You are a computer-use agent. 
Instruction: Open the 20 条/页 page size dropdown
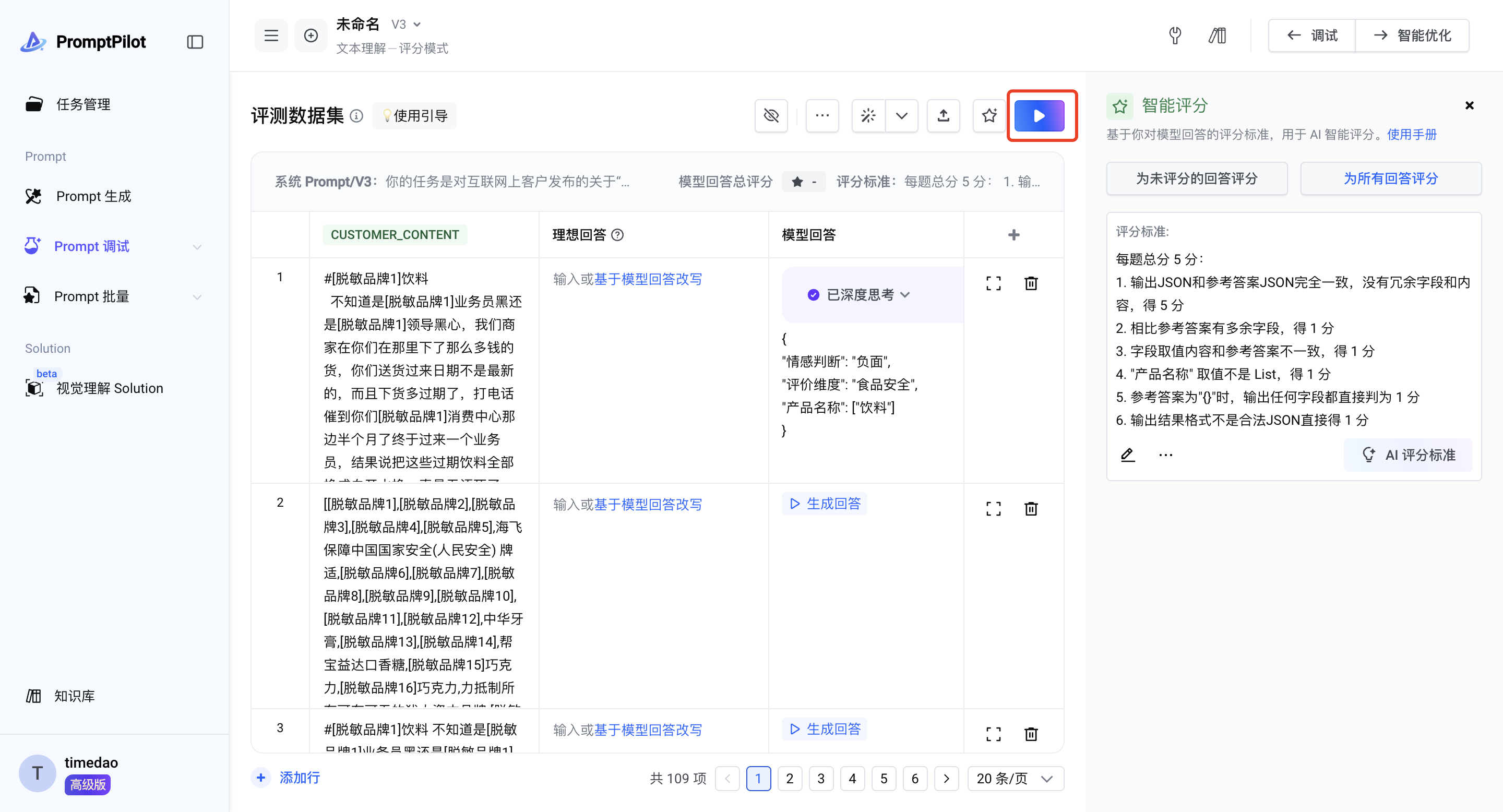point(1015,778)
